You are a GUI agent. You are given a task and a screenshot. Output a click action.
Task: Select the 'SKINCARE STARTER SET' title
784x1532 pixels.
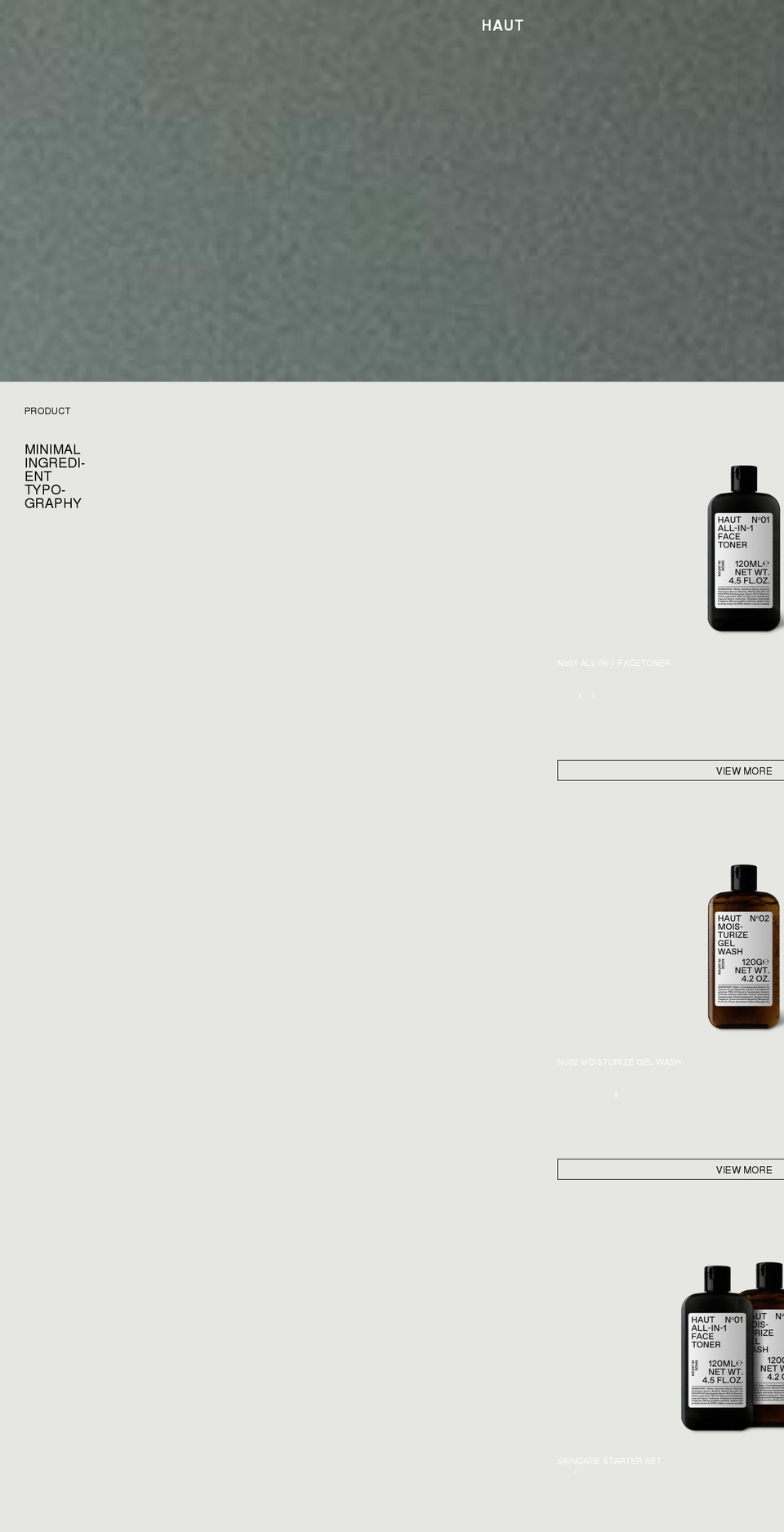pyautogui.click(x=608, y=1460)
